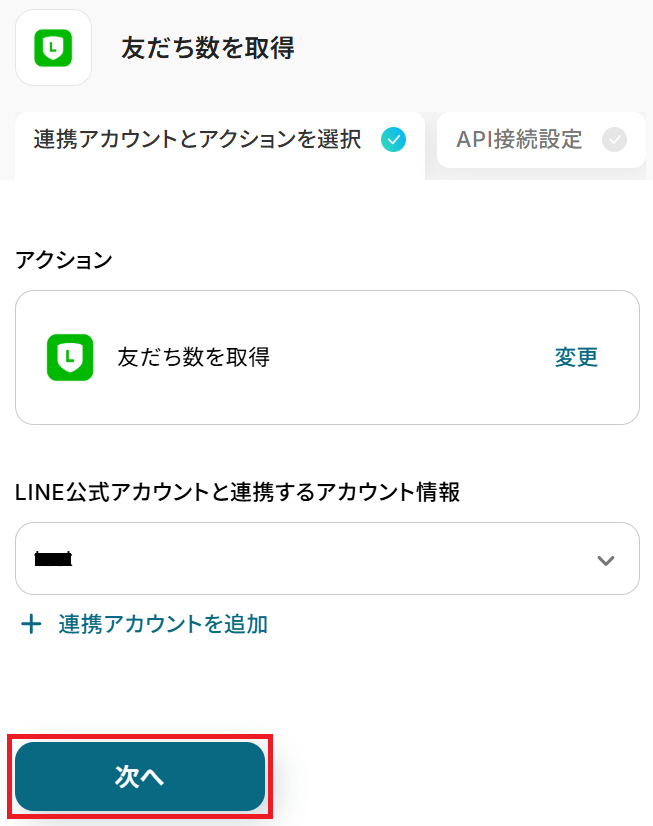This screenshot has width=653, height=826.
Task: Click the LINE公式アカウントと連携するアカウント情報 label
Action: [238, 492]
